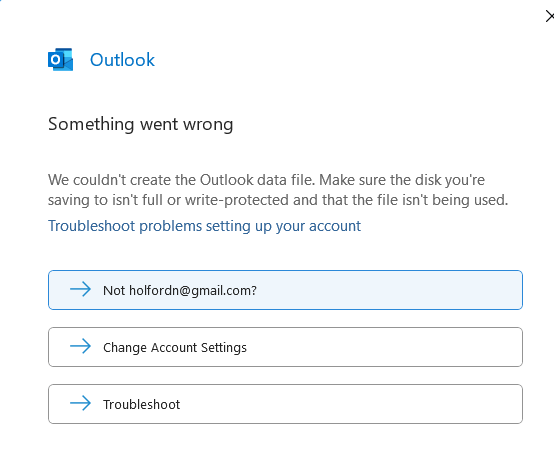Start the Troubleshoot option
The height and width of the screenshot is (468, 554).
285,404
